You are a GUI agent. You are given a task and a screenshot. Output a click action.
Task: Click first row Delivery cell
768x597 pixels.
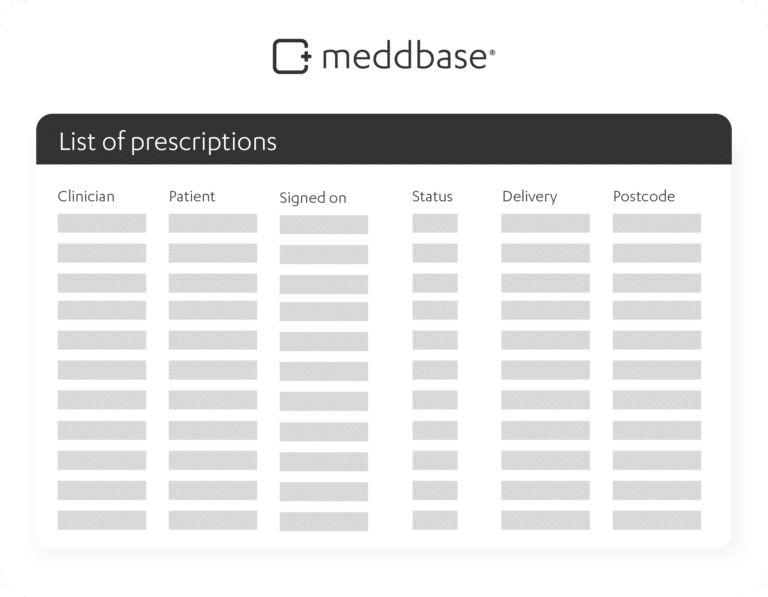coord(546,223)
